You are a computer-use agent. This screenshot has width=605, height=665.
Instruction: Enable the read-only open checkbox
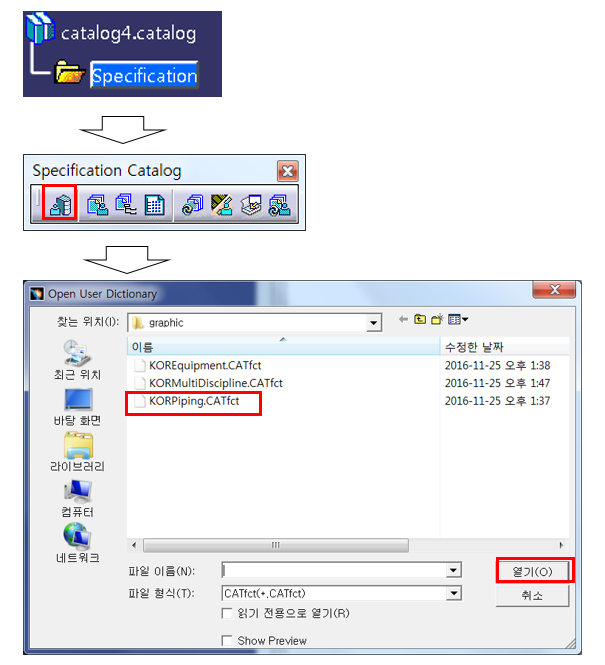pos(227,613)
